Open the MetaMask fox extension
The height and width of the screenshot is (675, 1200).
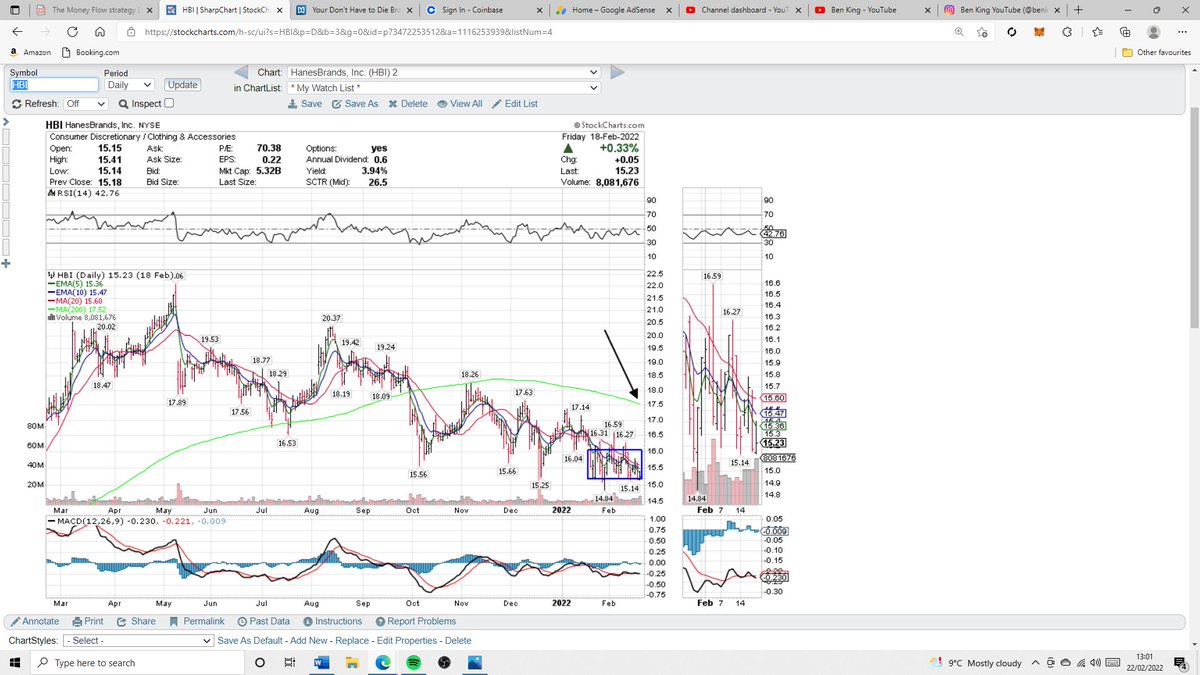coord(1038,32)
